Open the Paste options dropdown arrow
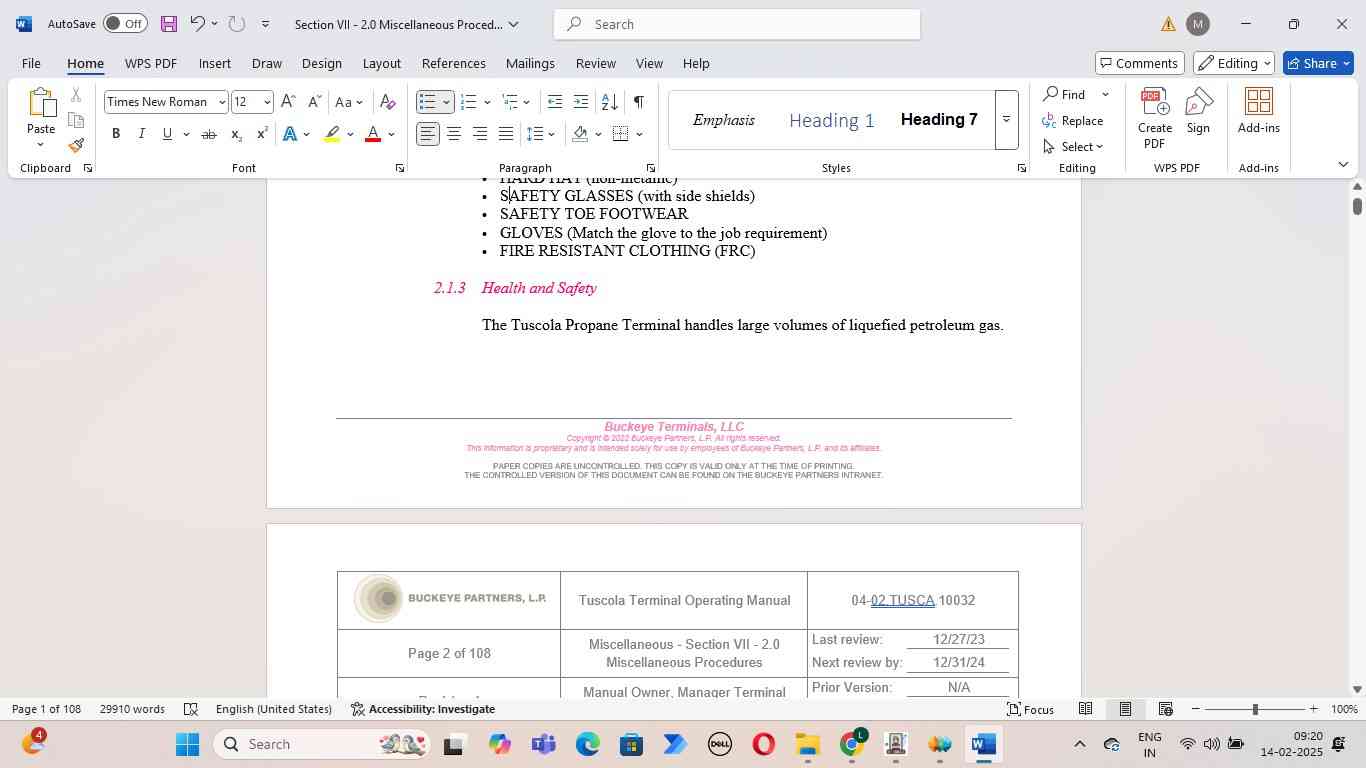 pyautogui.click(x=41, y=145)
